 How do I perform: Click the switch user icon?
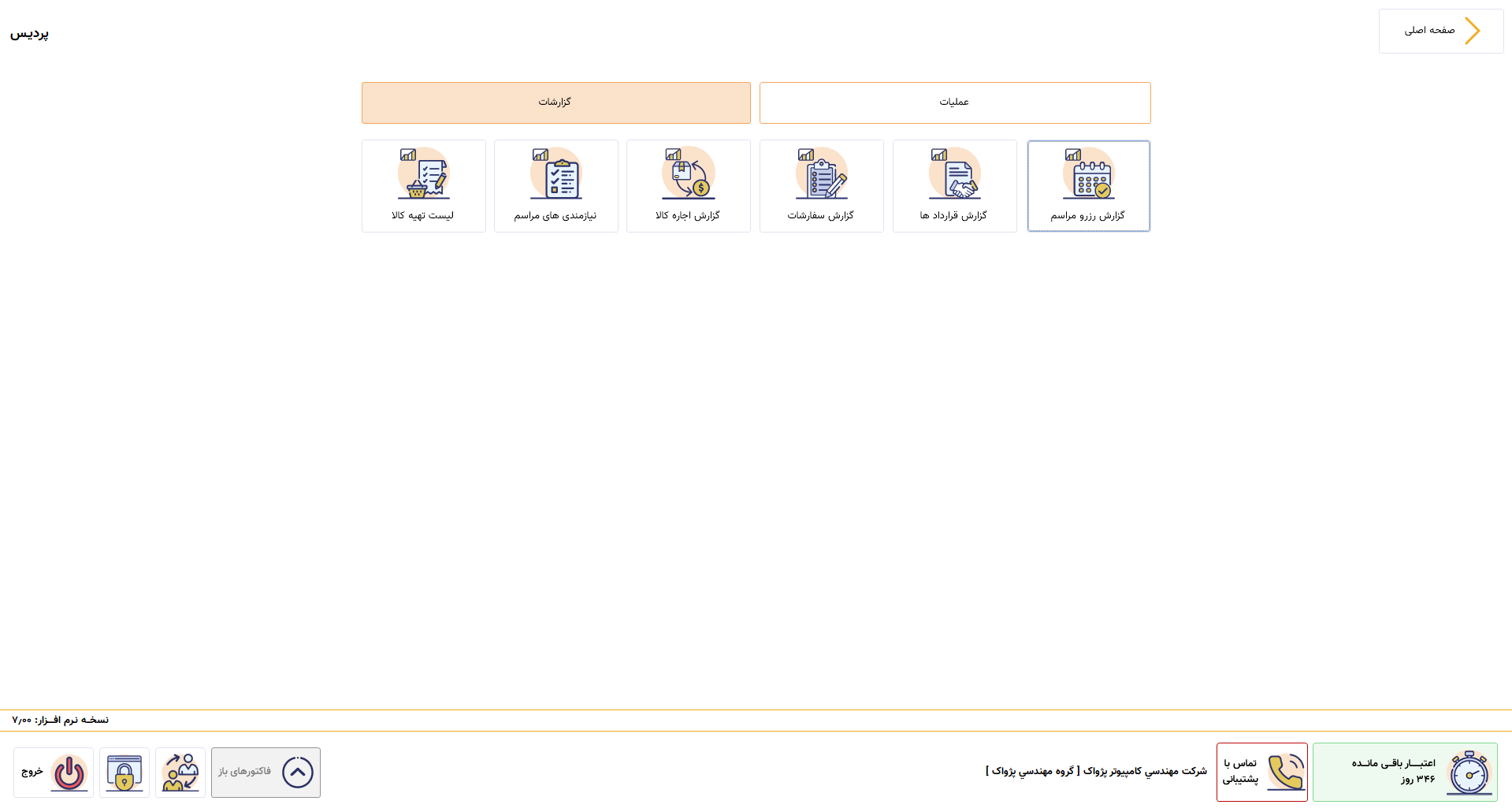[180, 773]
